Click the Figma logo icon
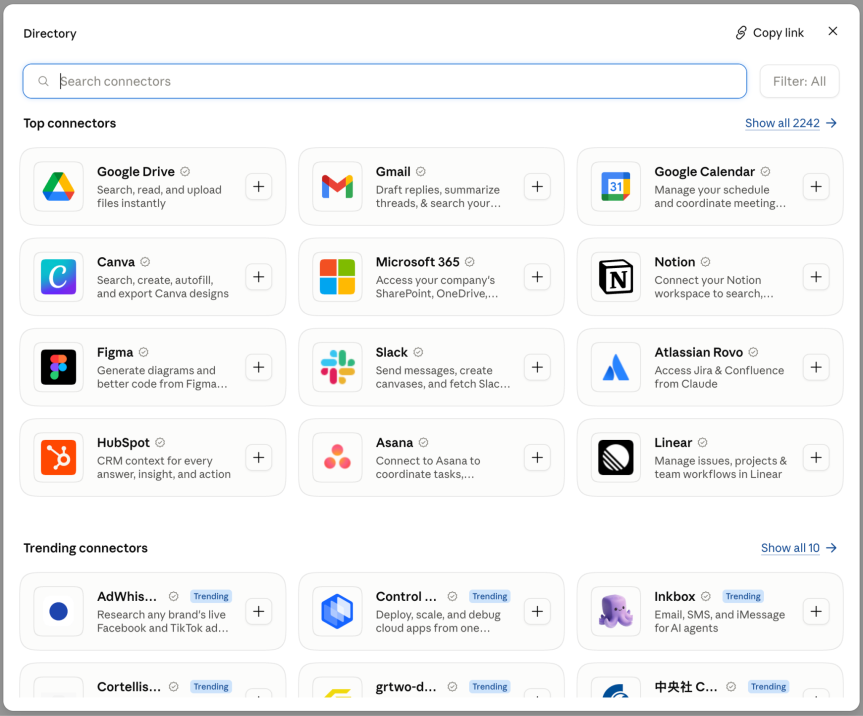The height and width of the screenshot is (716, 863). point(58,367)
